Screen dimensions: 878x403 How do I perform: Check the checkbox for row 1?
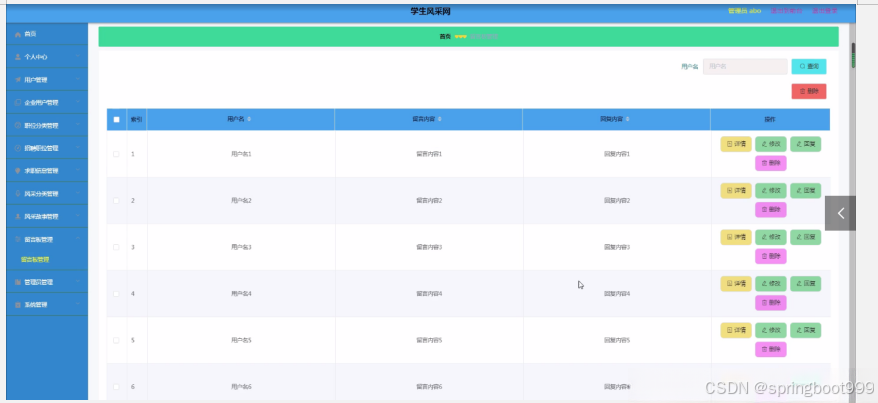point(116,154)
